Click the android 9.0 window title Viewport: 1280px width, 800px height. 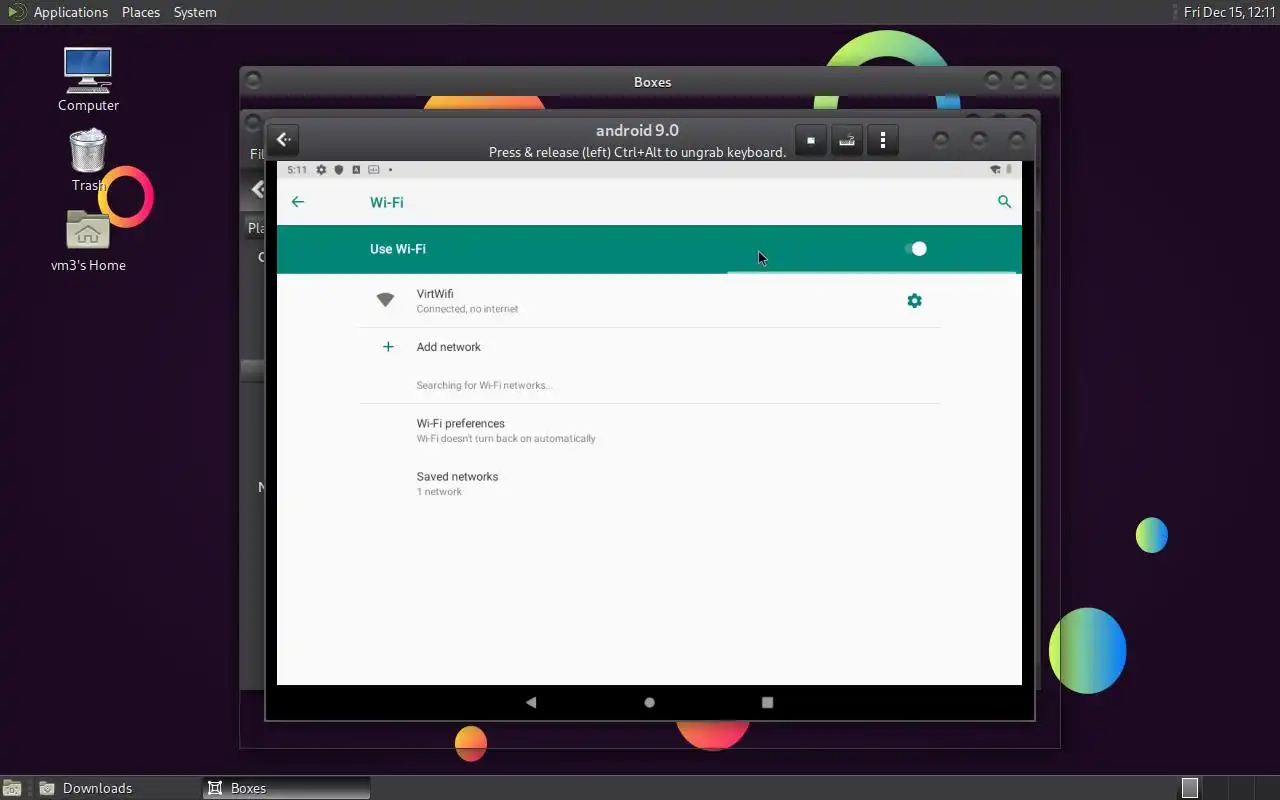[637, 130]
